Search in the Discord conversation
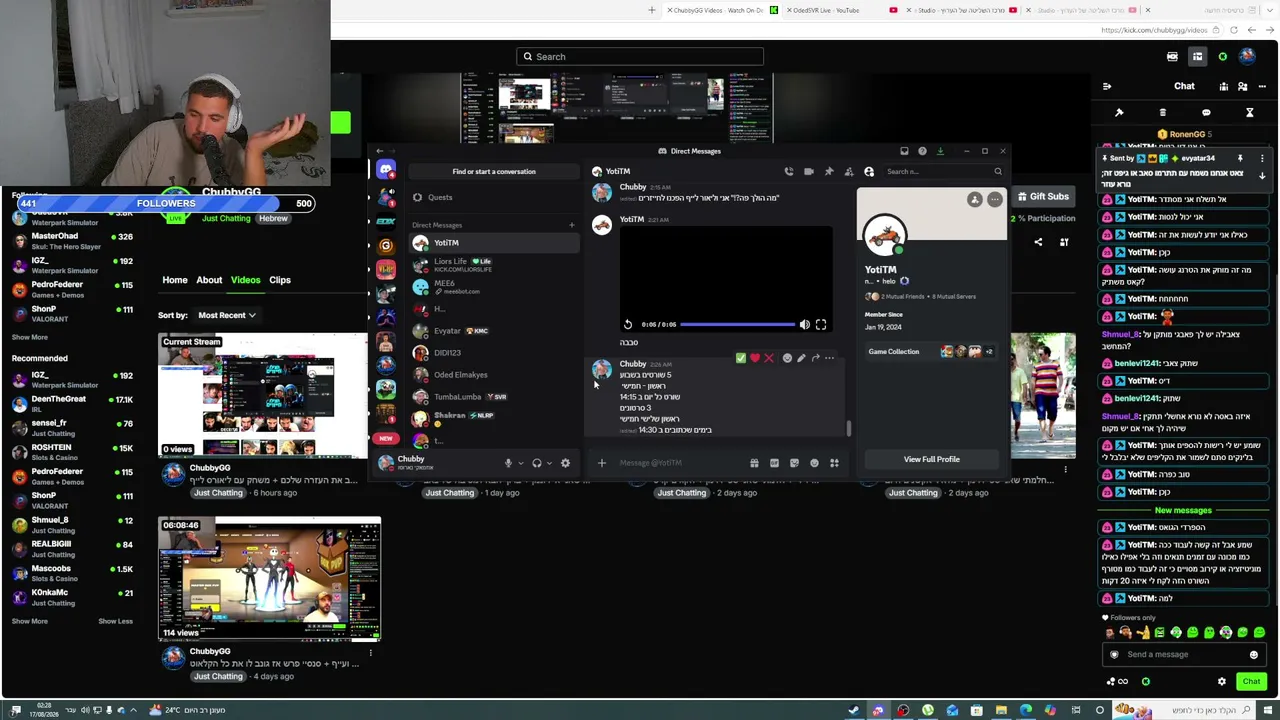1280x720 pixels. tap(943, 172)
